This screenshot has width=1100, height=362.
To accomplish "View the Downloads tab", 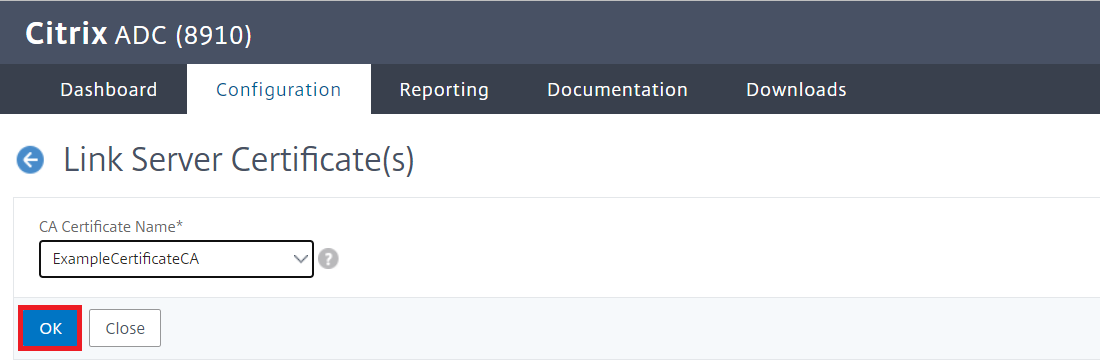I will 796,90.
